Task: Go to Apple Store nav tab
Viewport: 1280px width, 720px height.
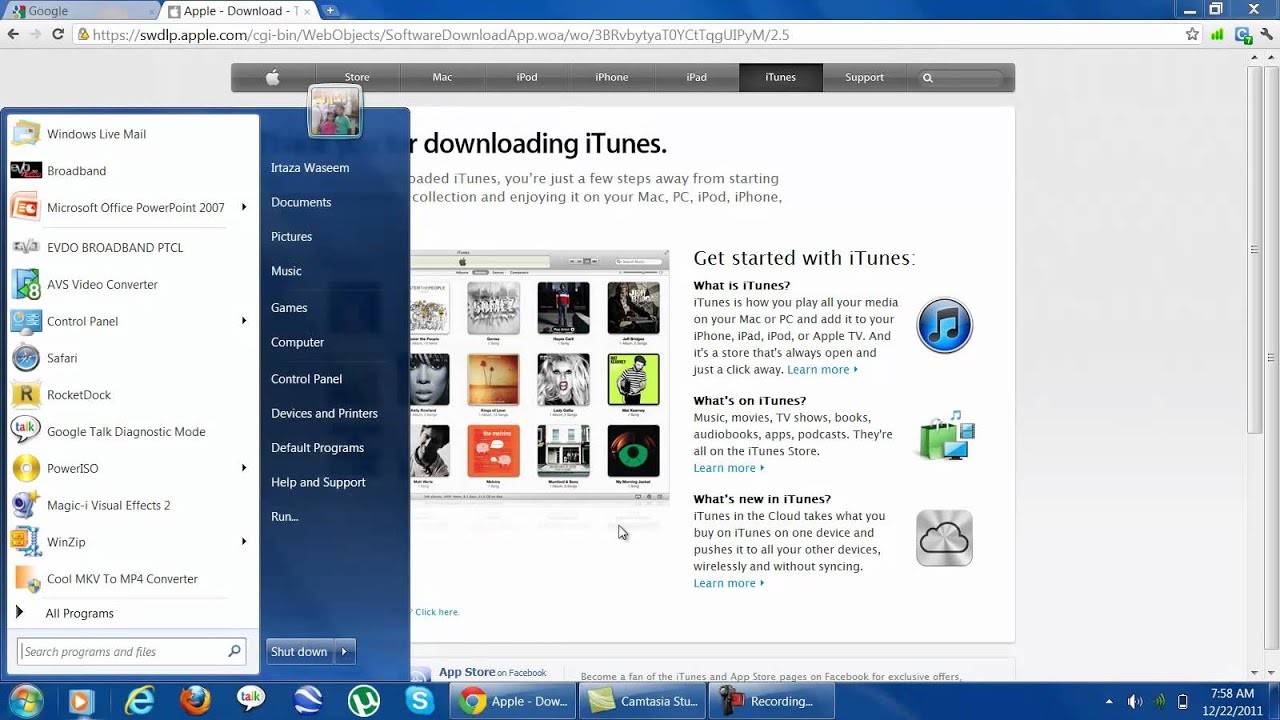Action: [357, 77]
